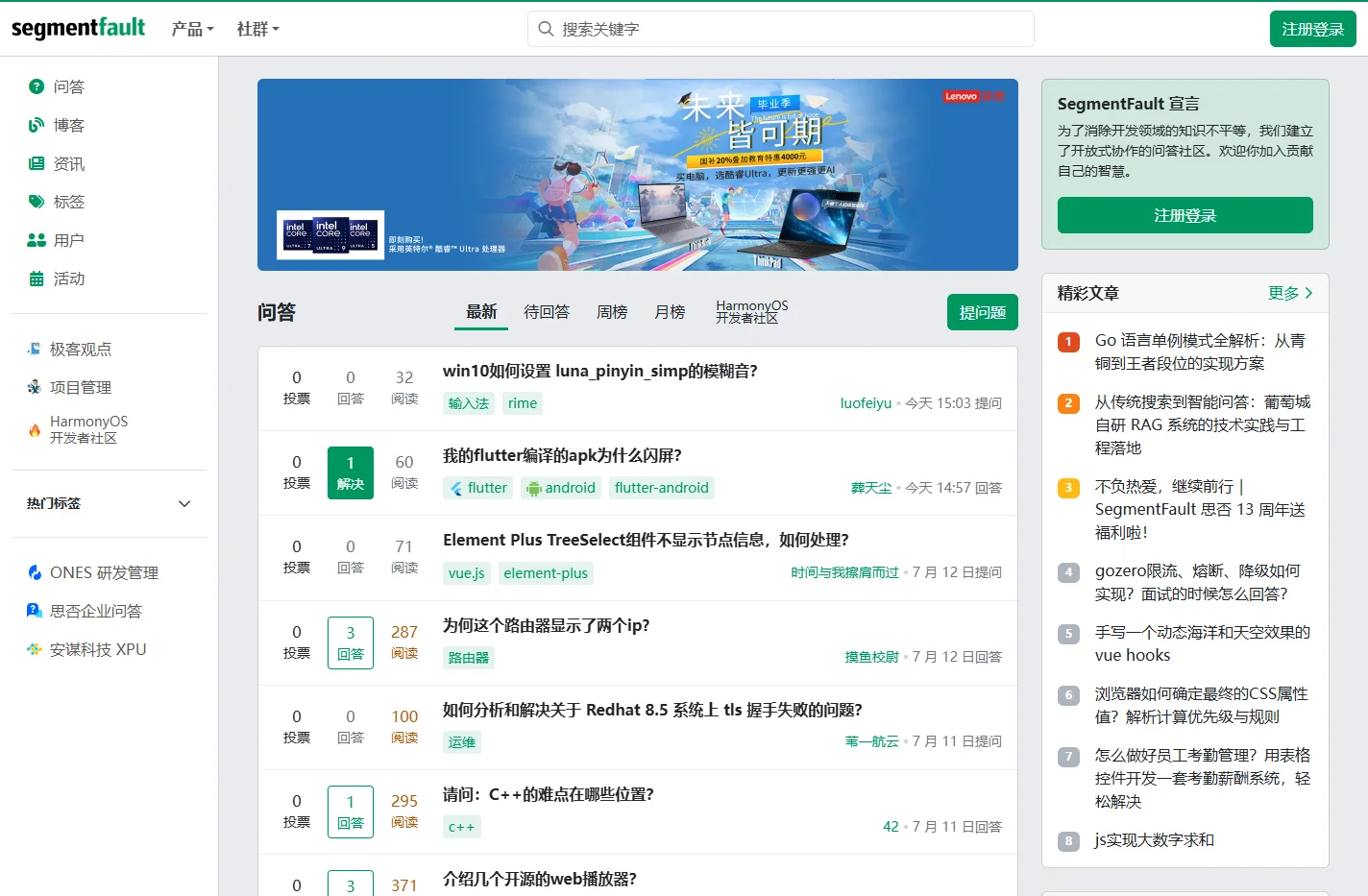Image resolution: width=1368 pixels, height=896 pixels.
Task: Click the 思否企业问答 icon
Action: pyautogui.click(x=35, y=611)
